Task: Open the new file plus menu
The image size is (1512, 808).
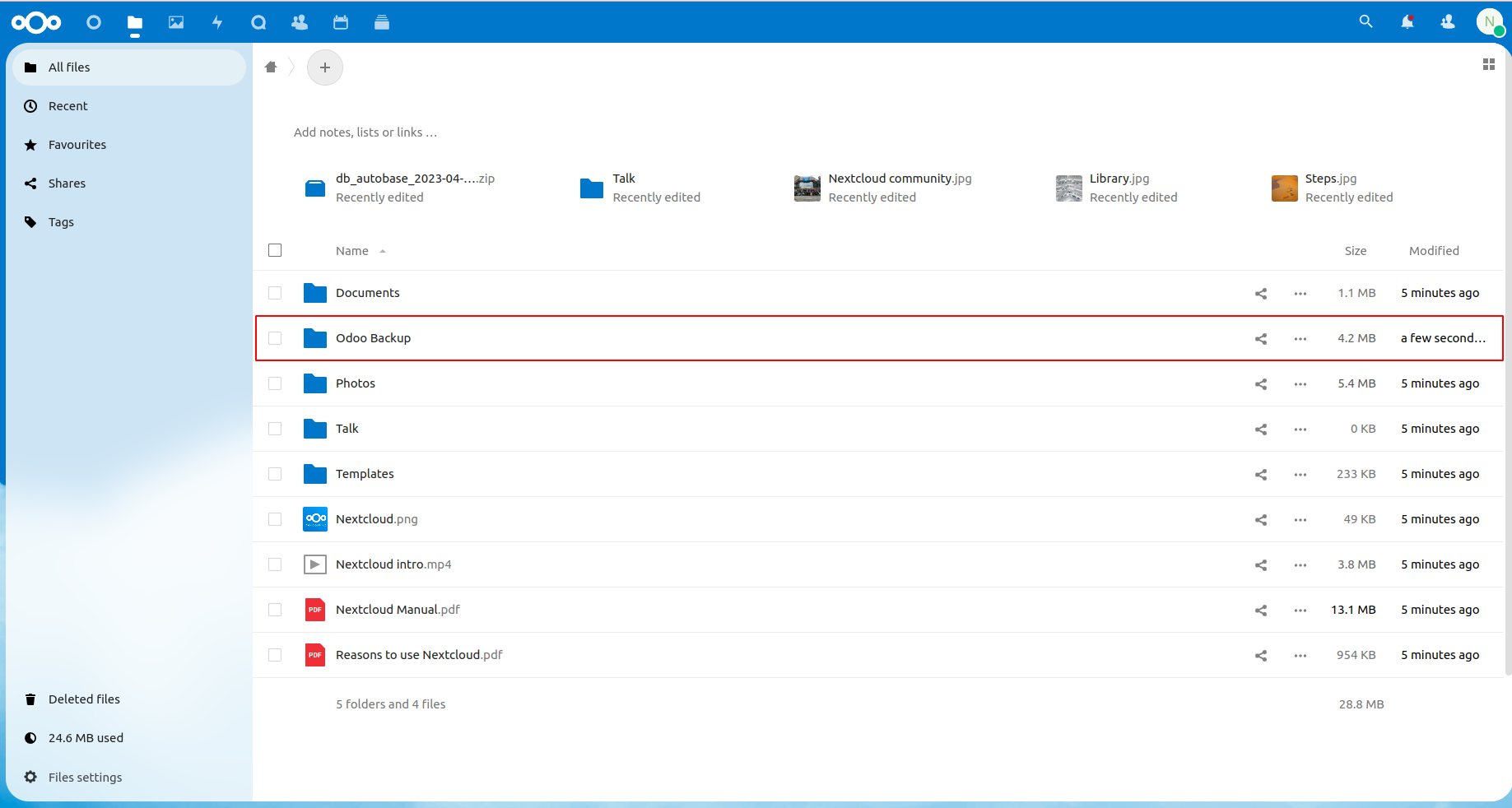Action: (325, 67)
